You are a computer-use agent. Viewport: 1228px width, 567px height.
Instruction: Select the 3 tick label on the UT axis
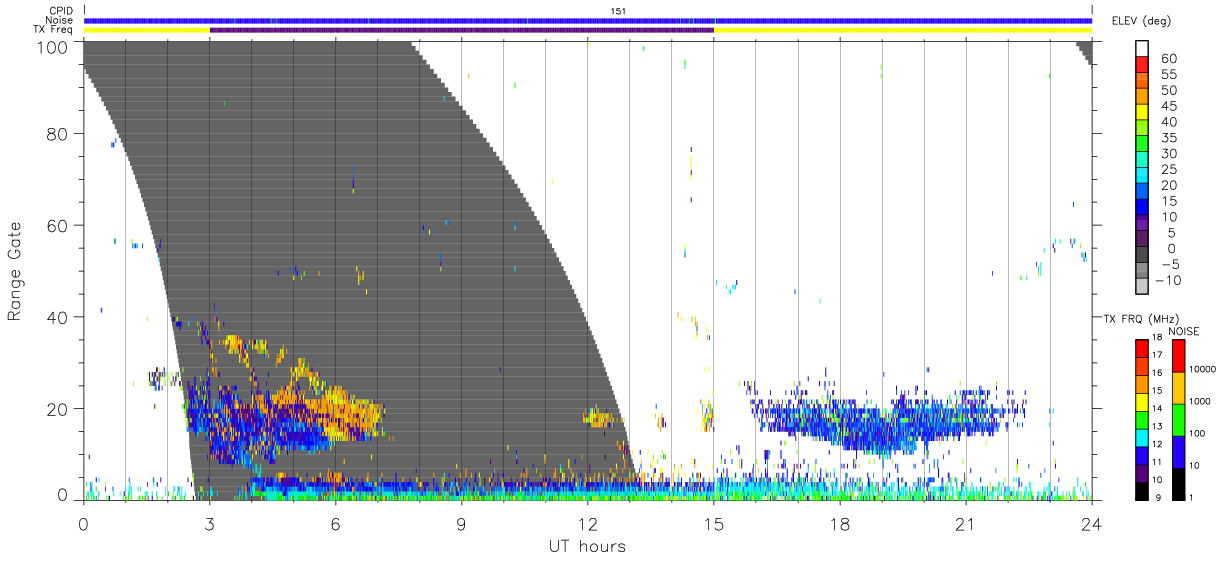tap(210, 523)
